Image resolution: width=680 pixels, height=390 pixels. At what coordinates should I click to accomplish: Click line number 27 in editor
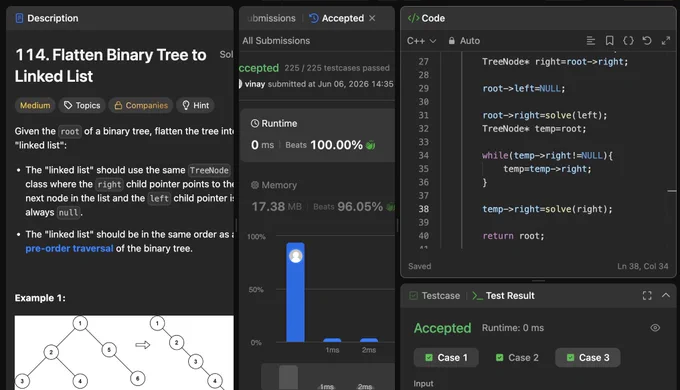click(x=424, y=62)
